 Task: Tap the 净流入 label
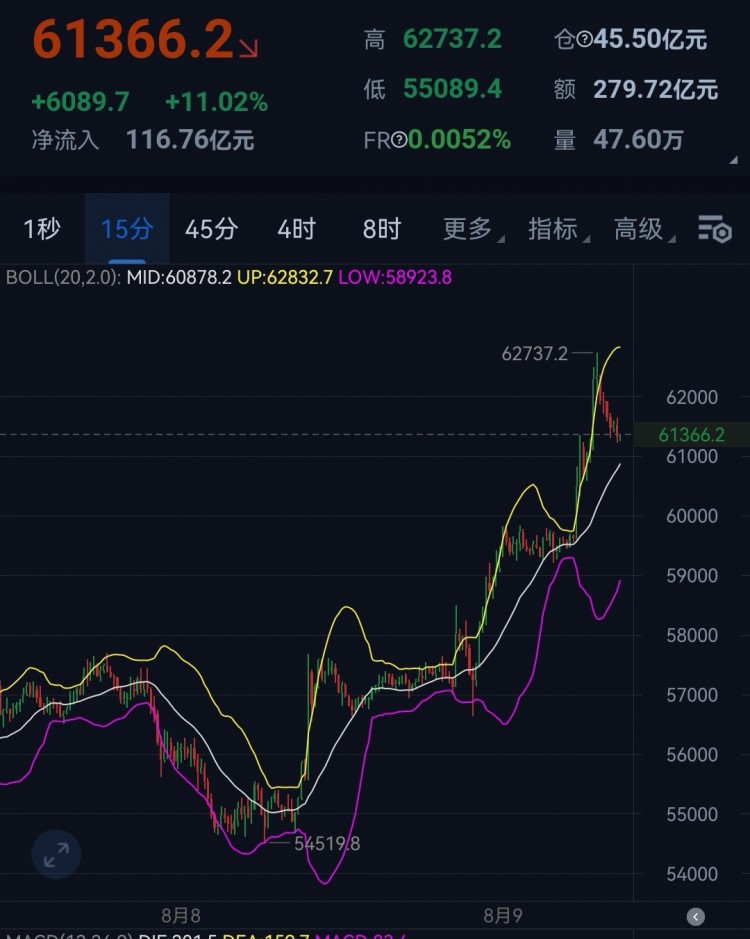pyautogui.click(x=65, y=140)
